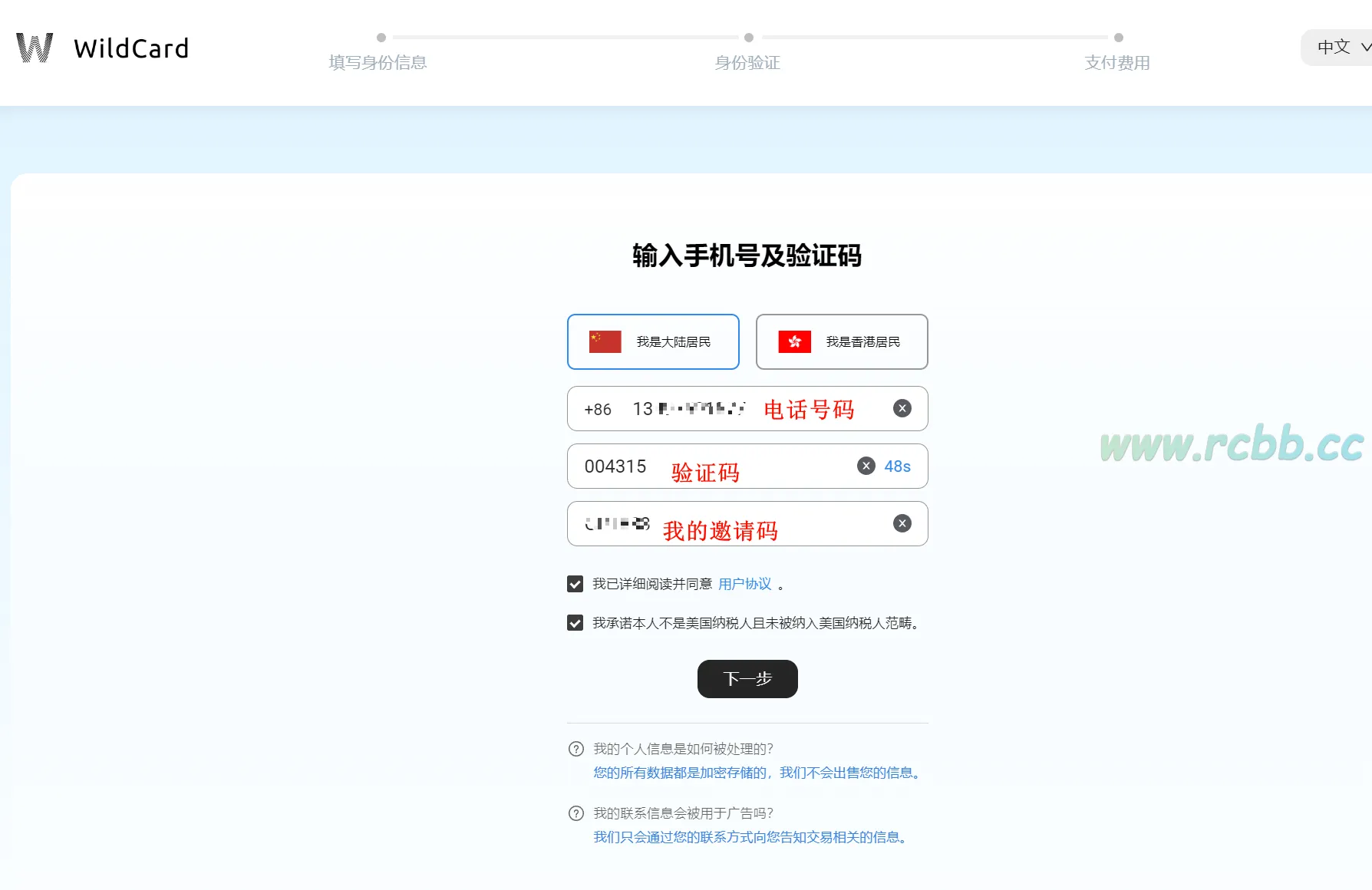Clear the verification code field
Viewport: 1372px width, 890px height.
866,466
